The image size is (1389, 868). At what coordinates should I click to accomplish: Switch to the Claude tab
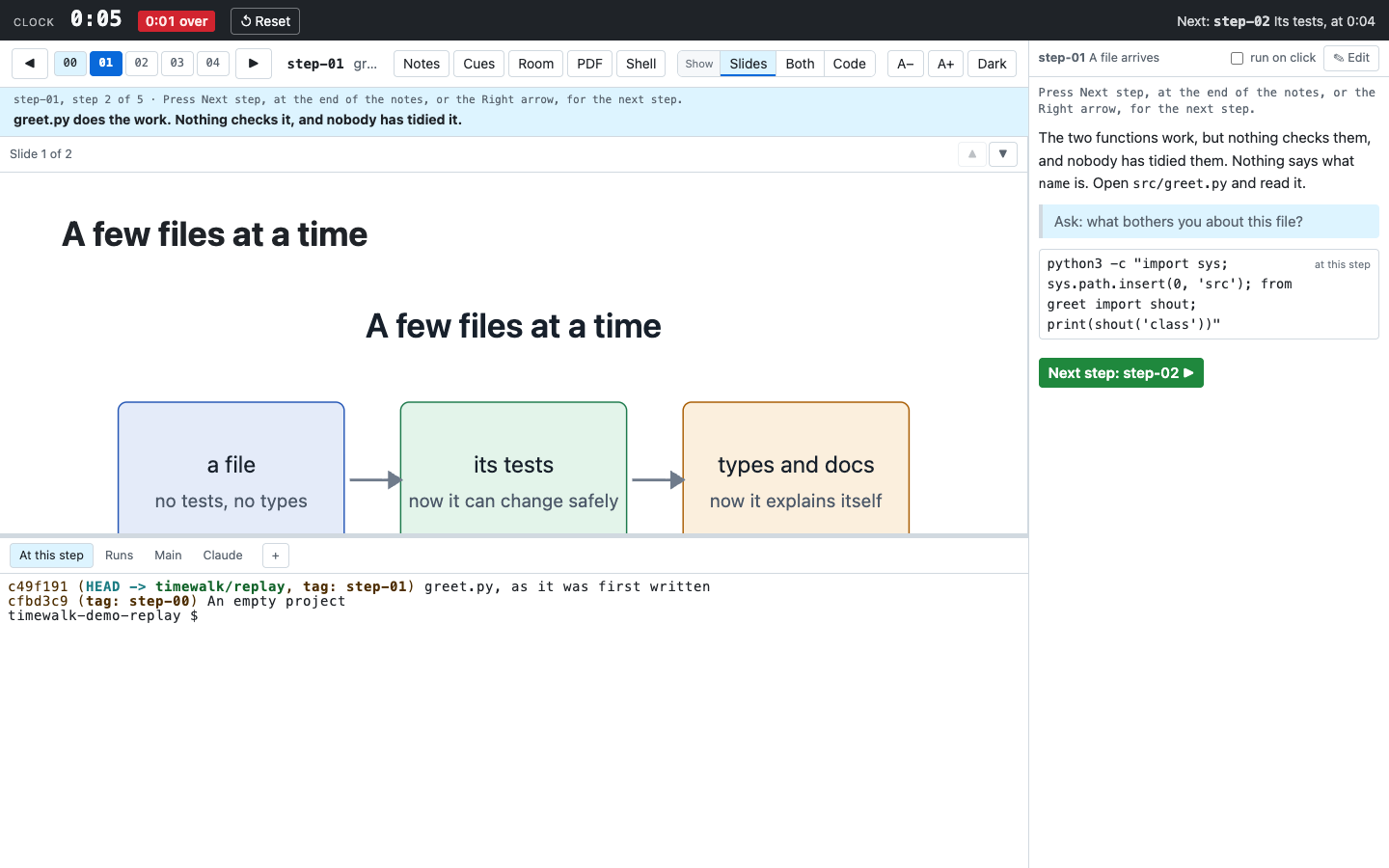tap(223, 556)
